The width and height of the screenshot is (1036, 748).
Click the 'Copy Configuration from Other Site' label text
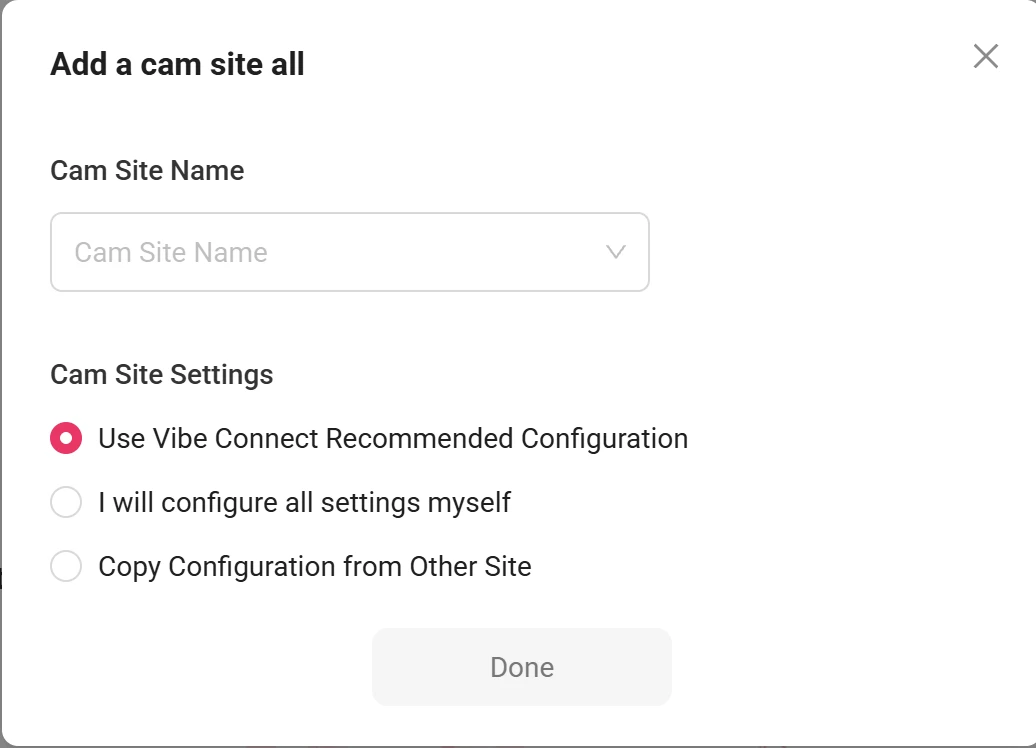[314, 566]
